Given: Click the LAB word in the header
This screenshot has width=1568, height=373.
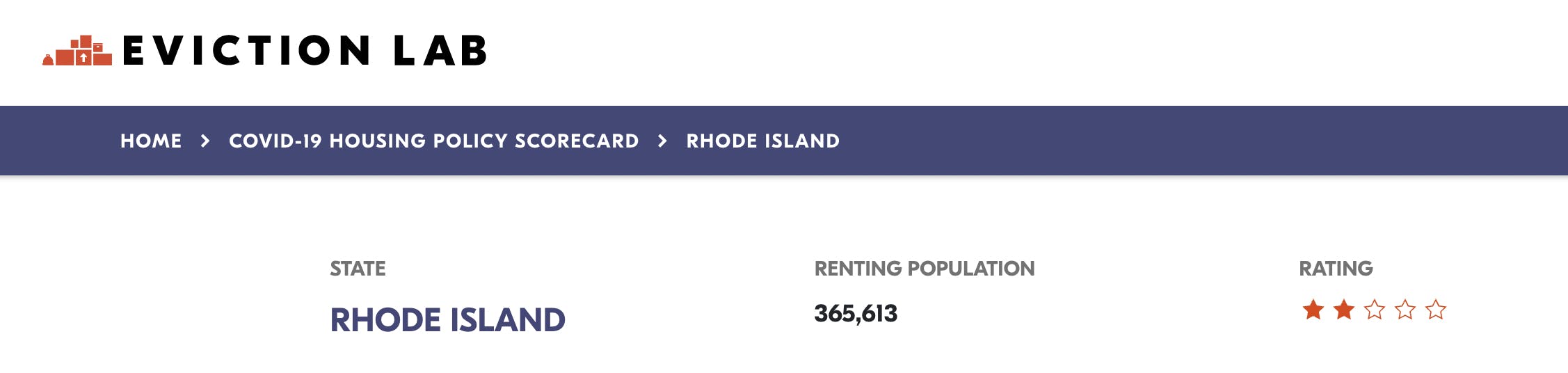Looking at the screenshot, I should tap(441, 51).
